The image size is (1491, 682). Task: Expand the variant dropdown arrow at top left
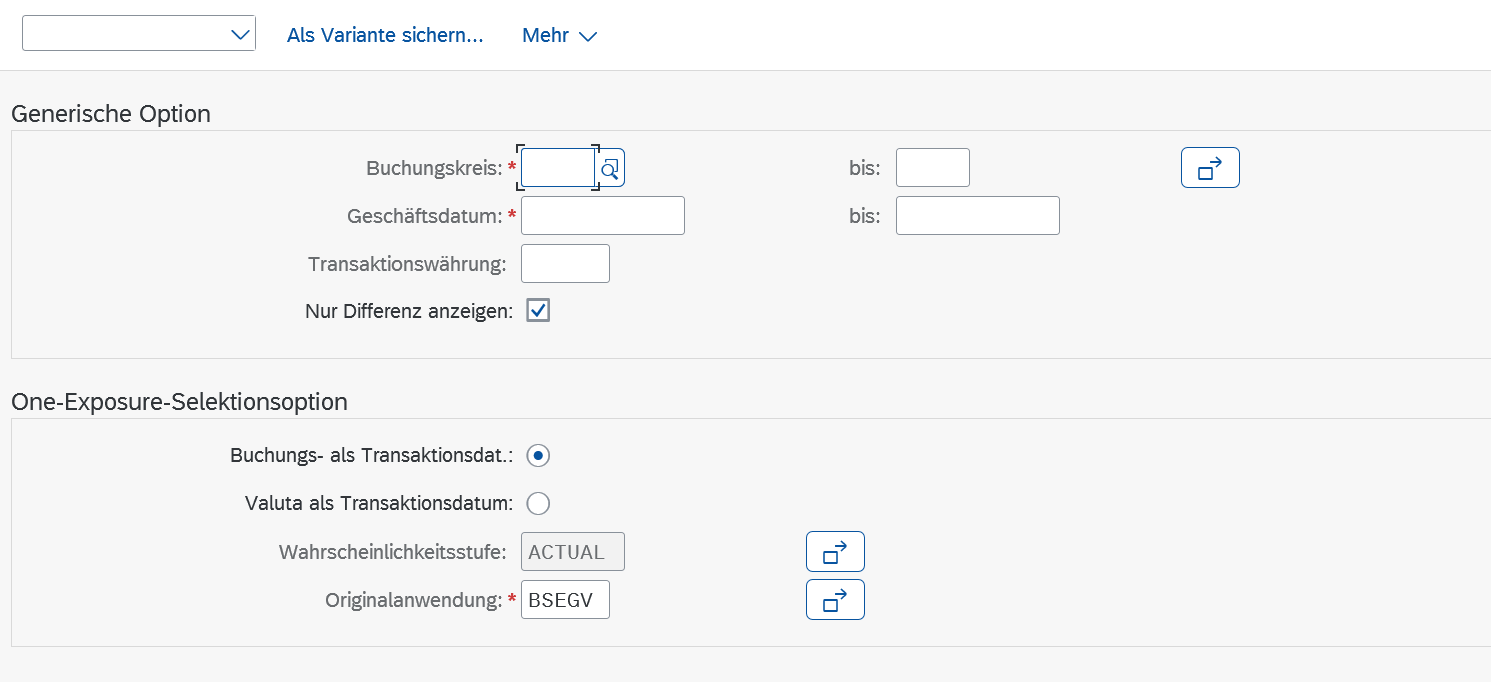tap(240, 35)
